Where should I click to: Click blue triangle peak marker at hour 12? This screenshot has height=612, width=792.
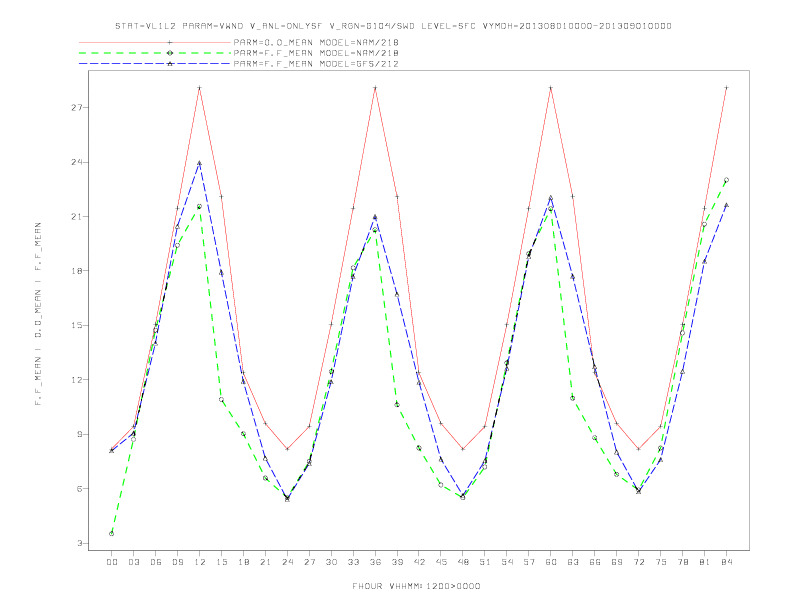pos(200,163)
